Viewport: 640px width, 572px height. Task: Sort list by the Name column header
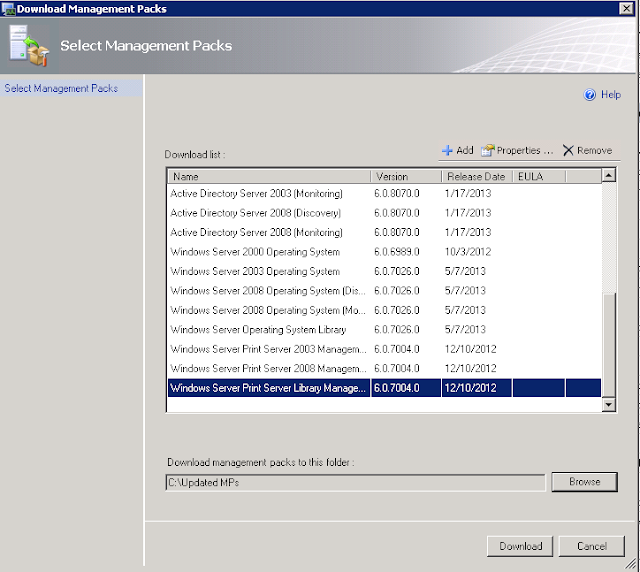(x=269, y=176)
